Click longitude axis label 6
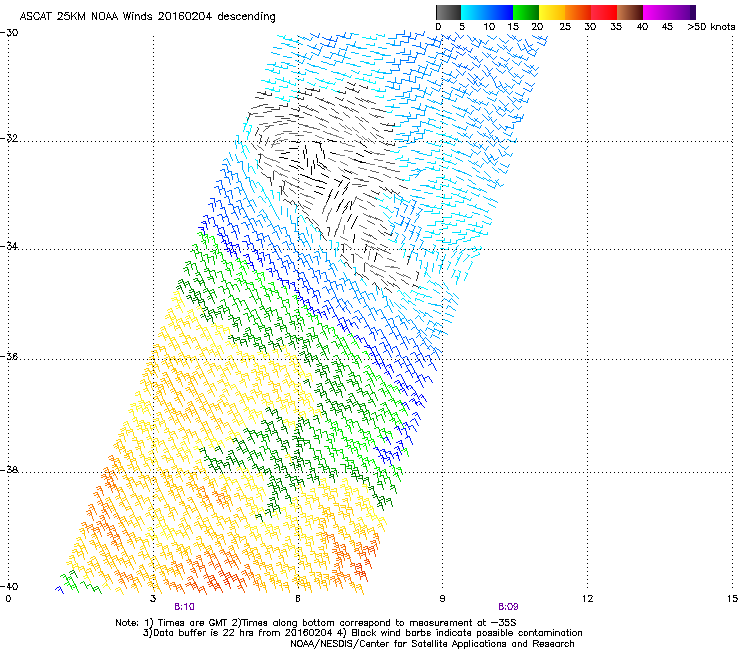The width and height of the screenshot is (740, 650). coord(298,599)
